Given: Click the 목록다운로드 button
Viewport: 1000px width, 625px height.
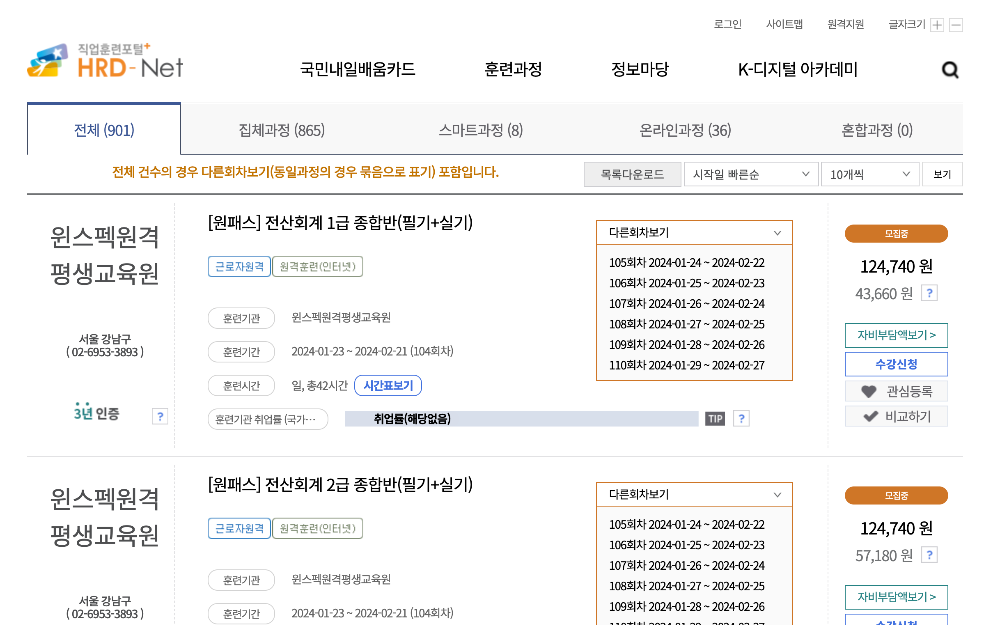Looking at the screenshot, I should (632, 174).
